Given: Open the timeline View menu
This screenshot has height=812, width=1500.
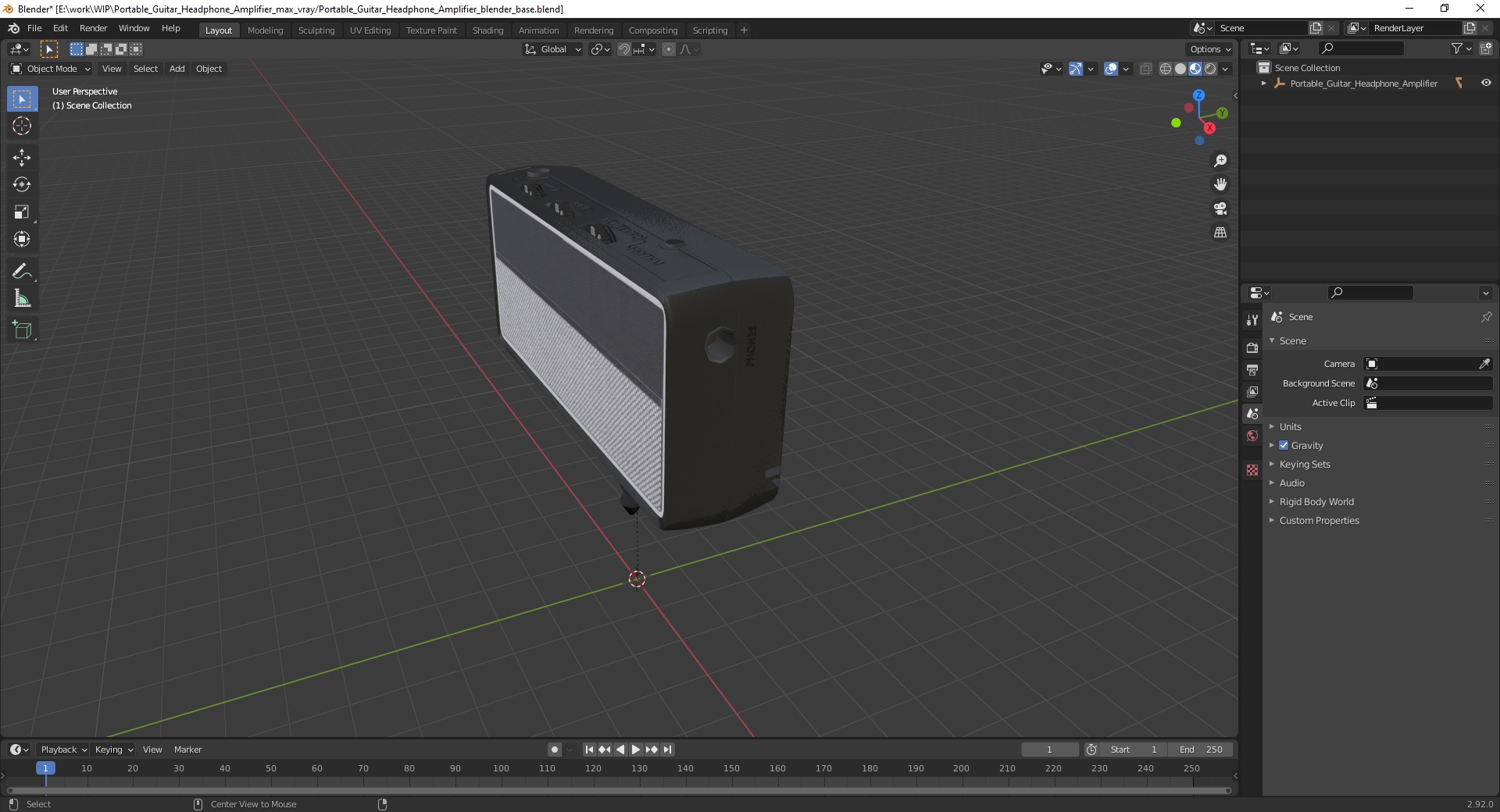Looking at the screenshot, I should point(152,750).
